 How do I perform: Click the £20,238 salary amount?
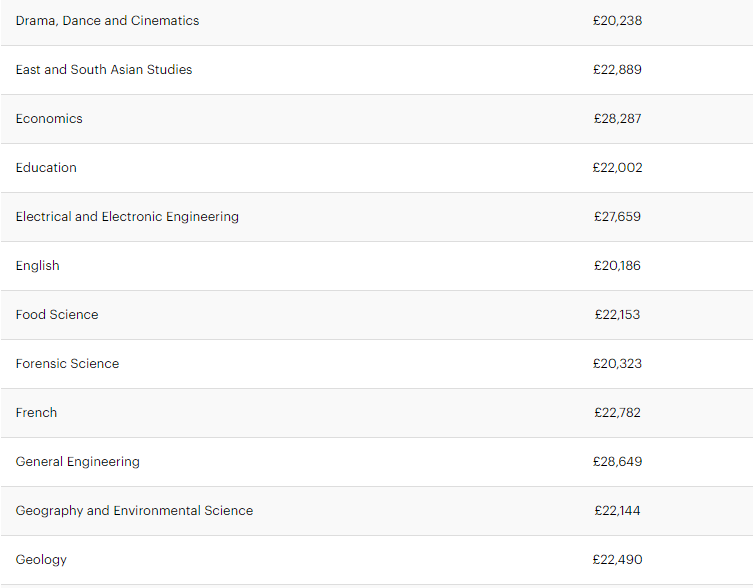click(x=617, y=21)
